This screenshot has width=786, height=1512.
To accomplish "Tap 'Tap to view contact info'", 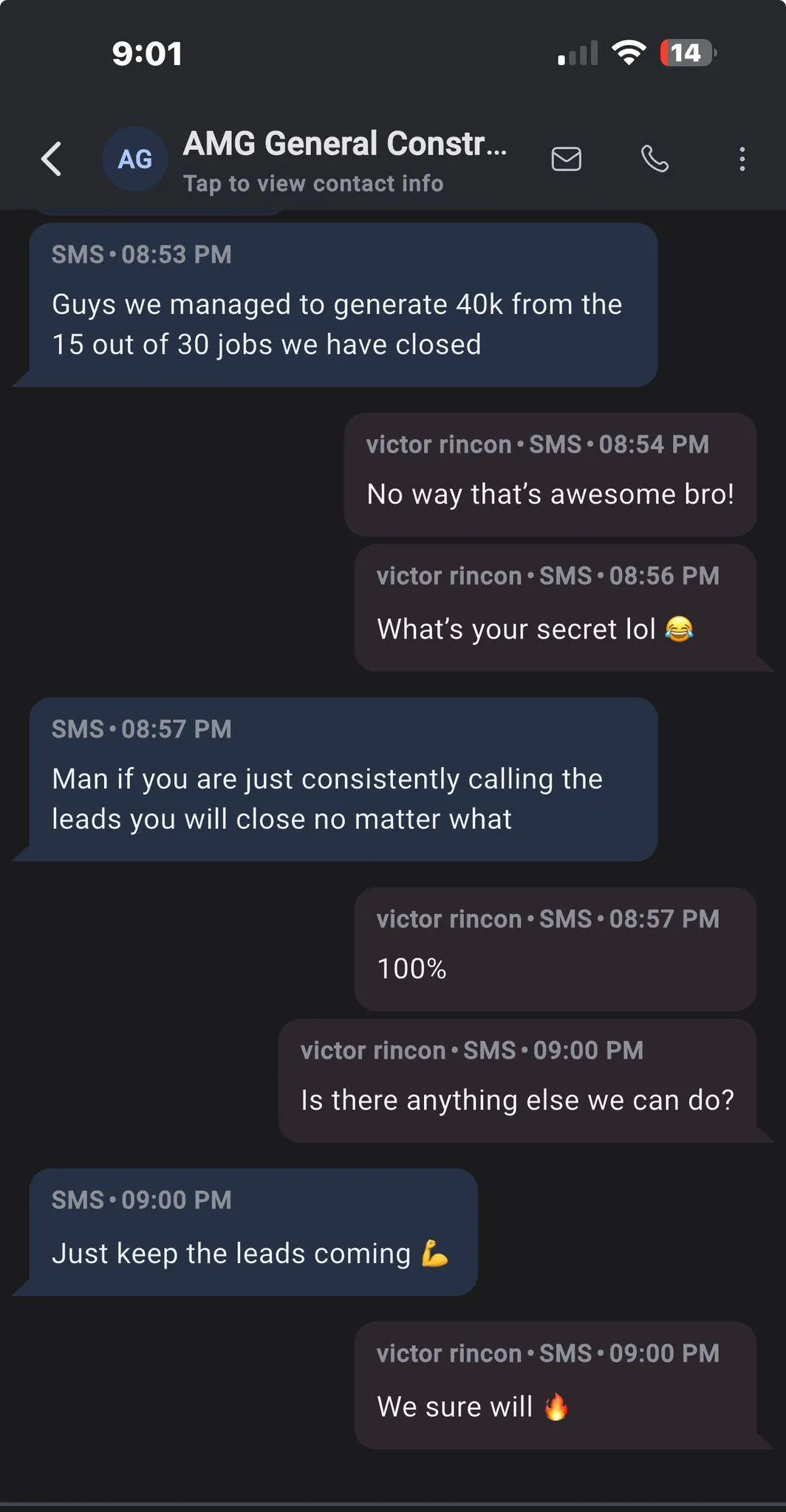I will tap(313, 183).
